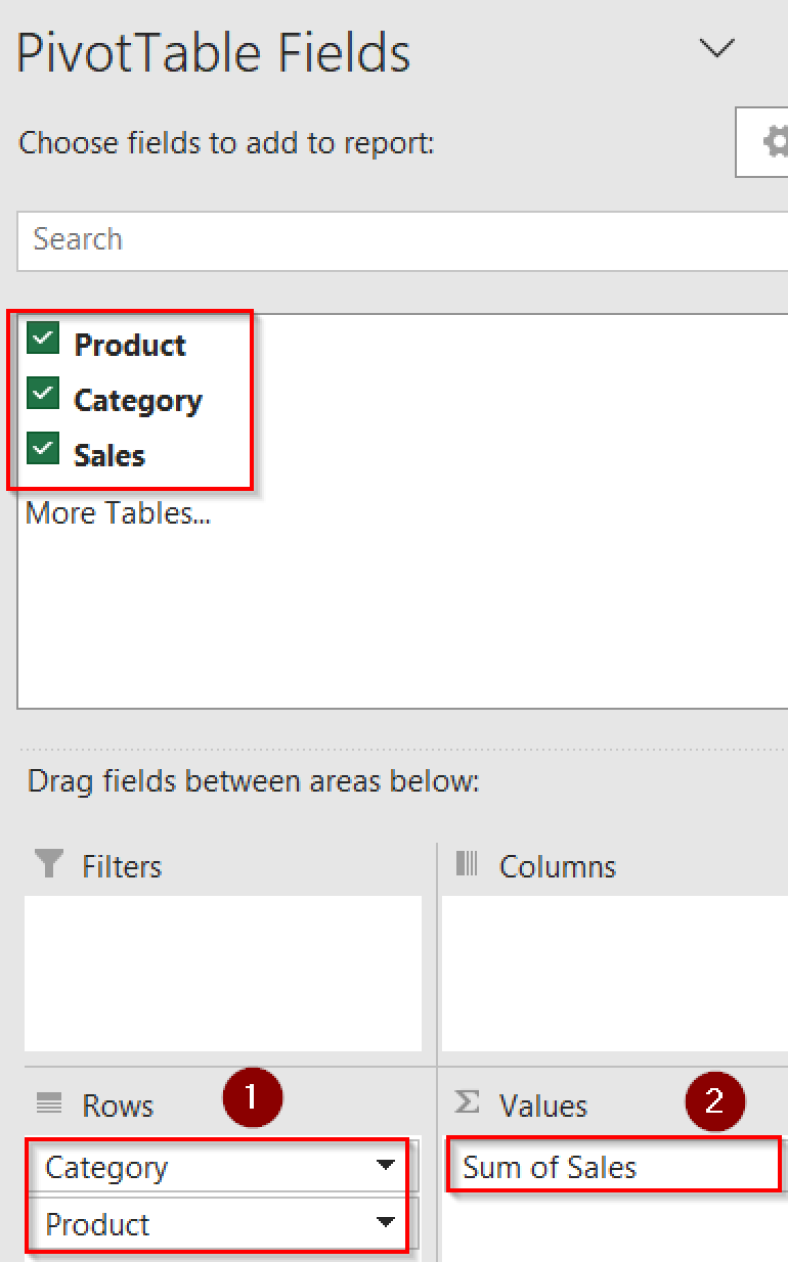Screen dimensions: 788x1262
Task: Open the Category field dropdown in Rows
Action: [x=386, y=1166]
